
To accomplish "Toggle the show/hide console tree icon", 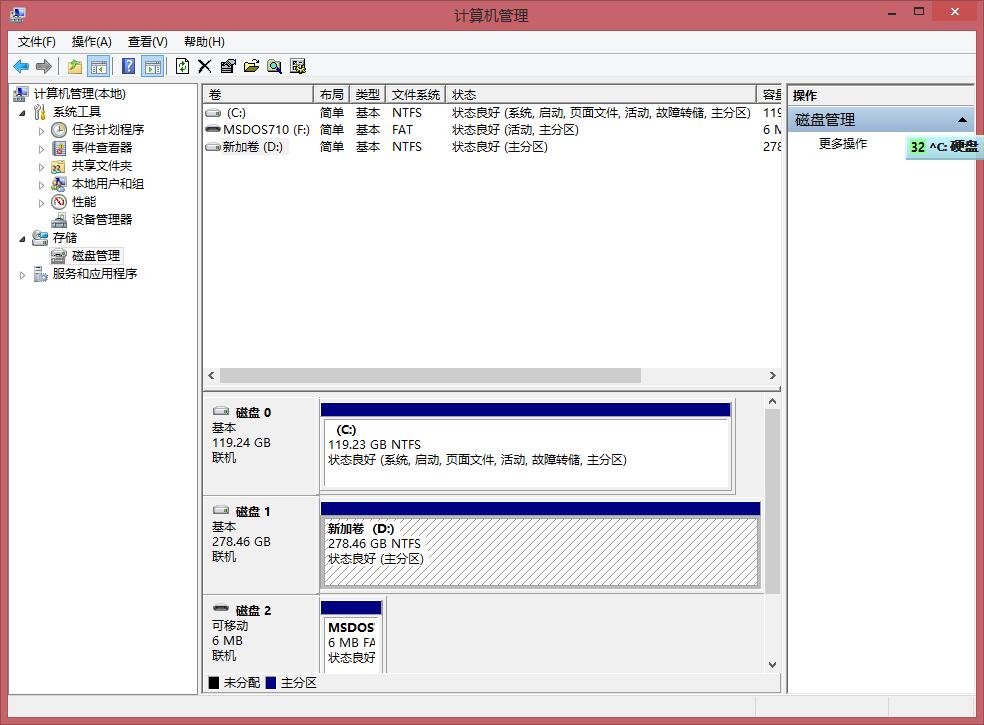I will point(99,66).
